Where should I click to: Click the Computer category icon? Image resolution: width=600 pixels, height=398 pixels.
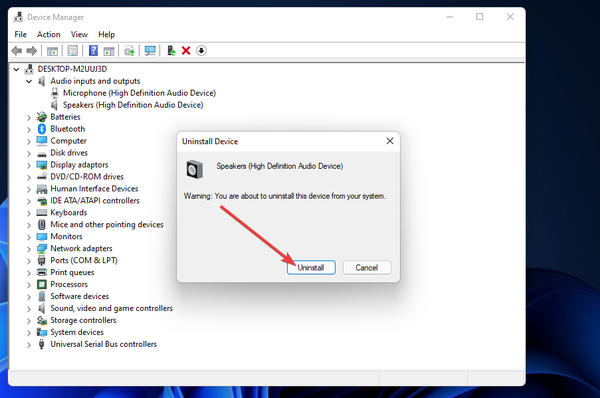pos(41,141)
